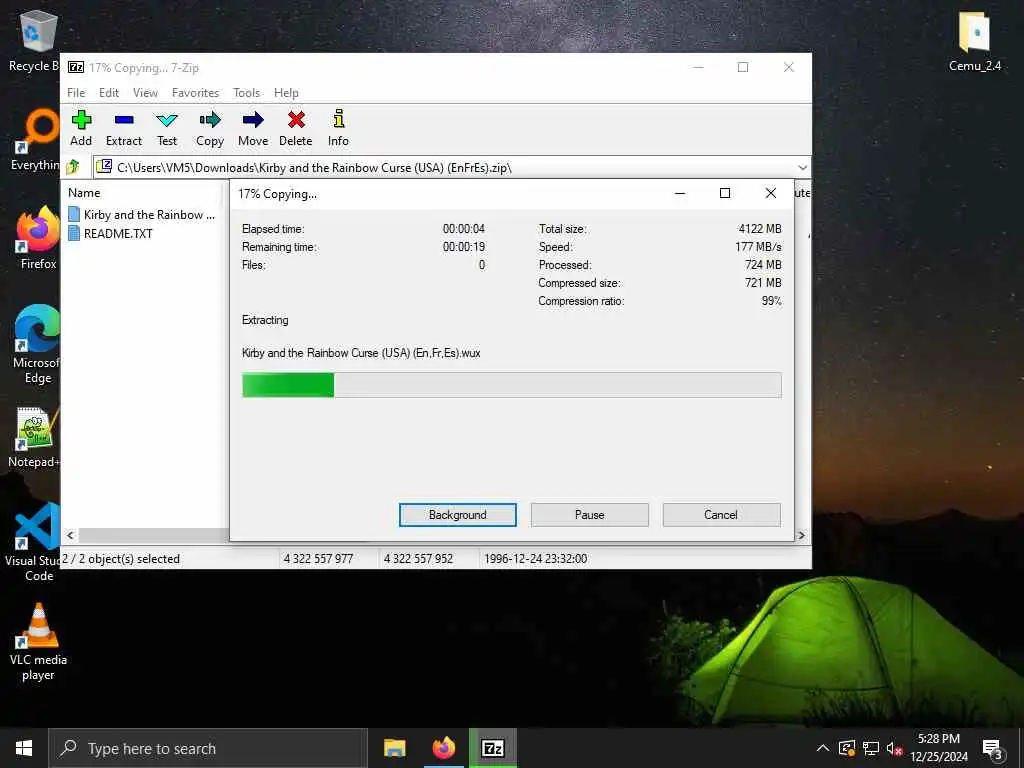Click the file list scroll-left arrow
Image resolution: width=1024 pixels, height=768 pixels.
point(71,536)
